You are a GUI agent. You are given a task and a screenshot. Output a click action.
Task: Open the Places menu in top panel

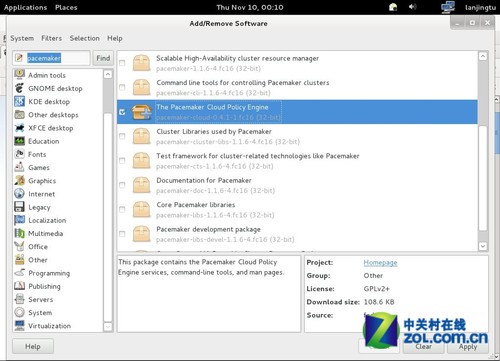66,7
